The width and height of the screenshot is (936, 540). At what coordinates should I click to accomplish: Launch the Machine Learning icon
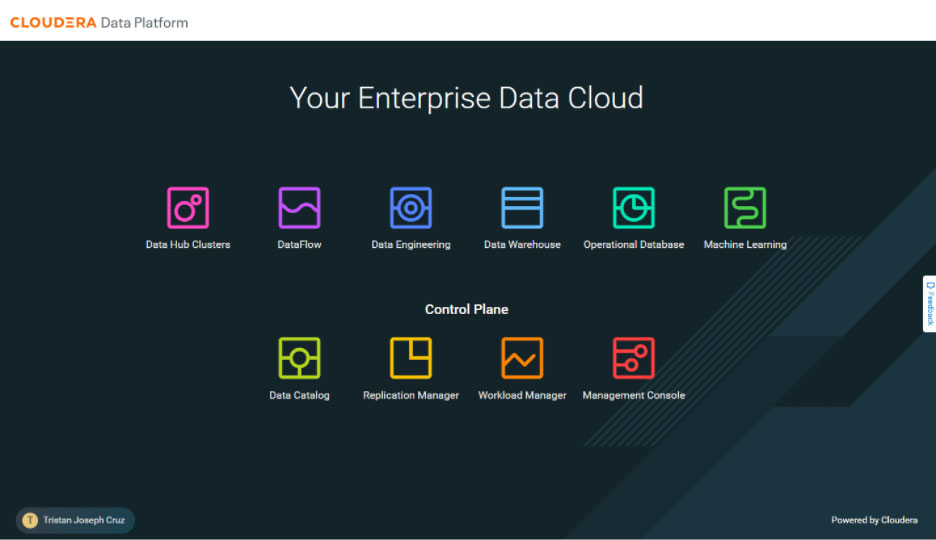click(x=745, y=208)
